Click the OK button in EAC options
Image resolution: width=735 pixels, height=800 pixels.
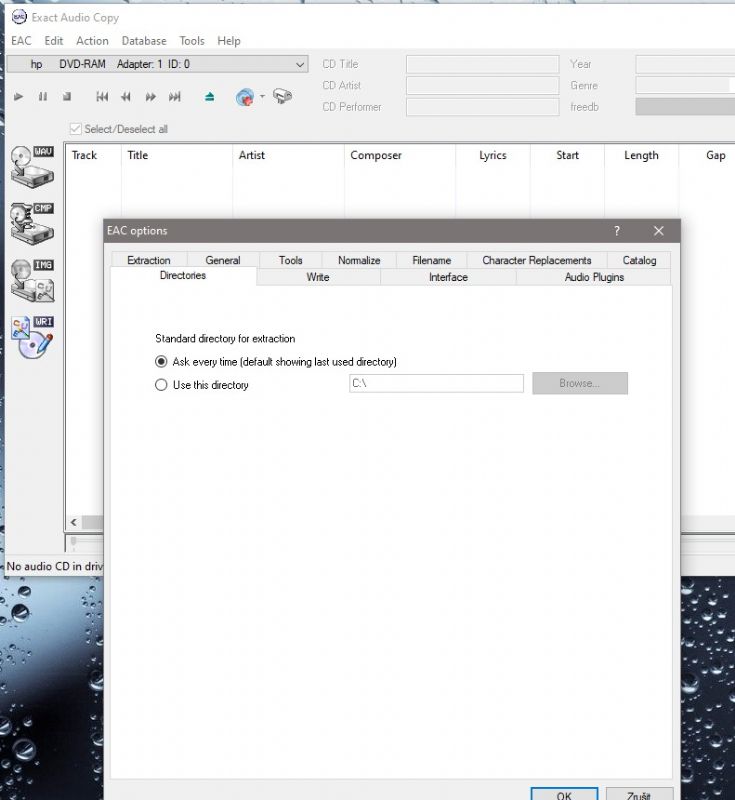(564, 794)
